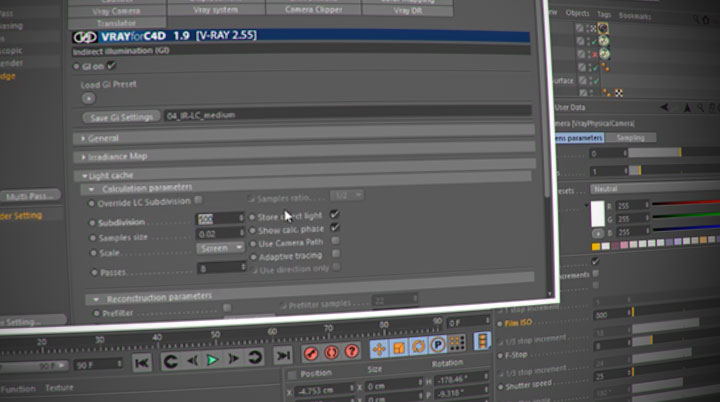Click the home icon in Objects manager
The image size is (720, 402).
coord(706,20)
